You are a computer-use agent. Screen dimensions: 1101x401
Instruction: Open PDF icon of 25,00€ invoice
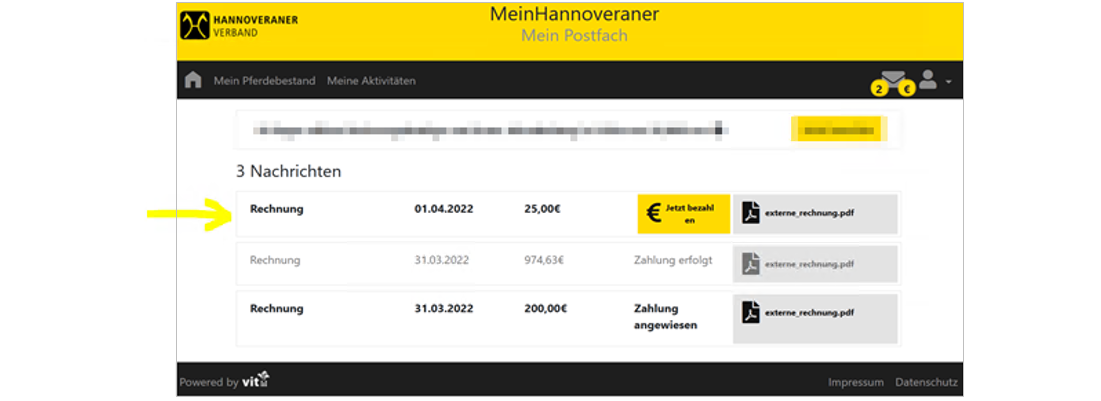pyautogui.click(x=751, y=211)
